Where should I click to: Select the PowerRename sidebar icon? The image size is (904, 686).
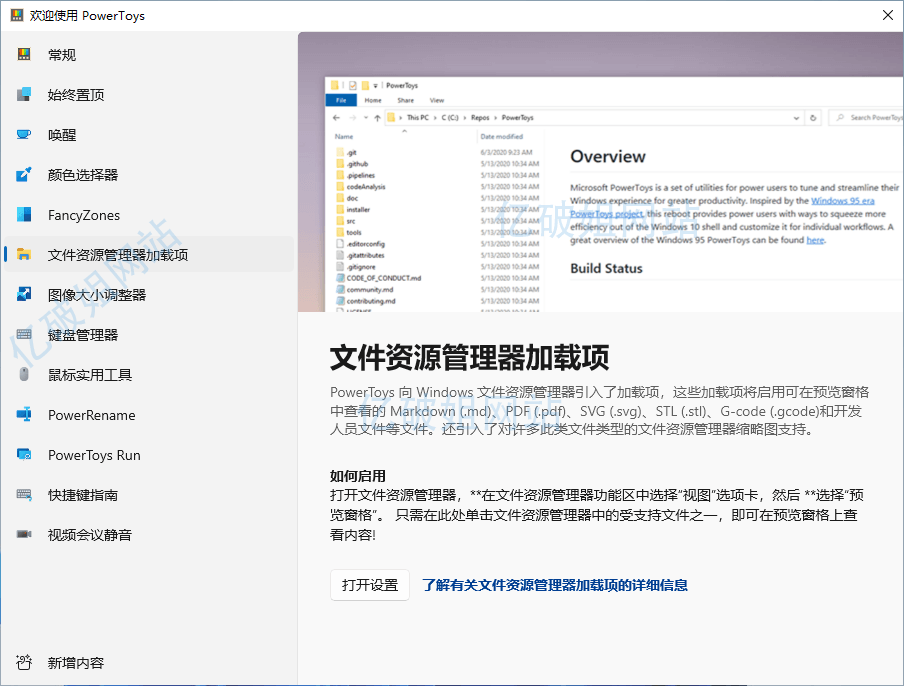coord(24,415)
